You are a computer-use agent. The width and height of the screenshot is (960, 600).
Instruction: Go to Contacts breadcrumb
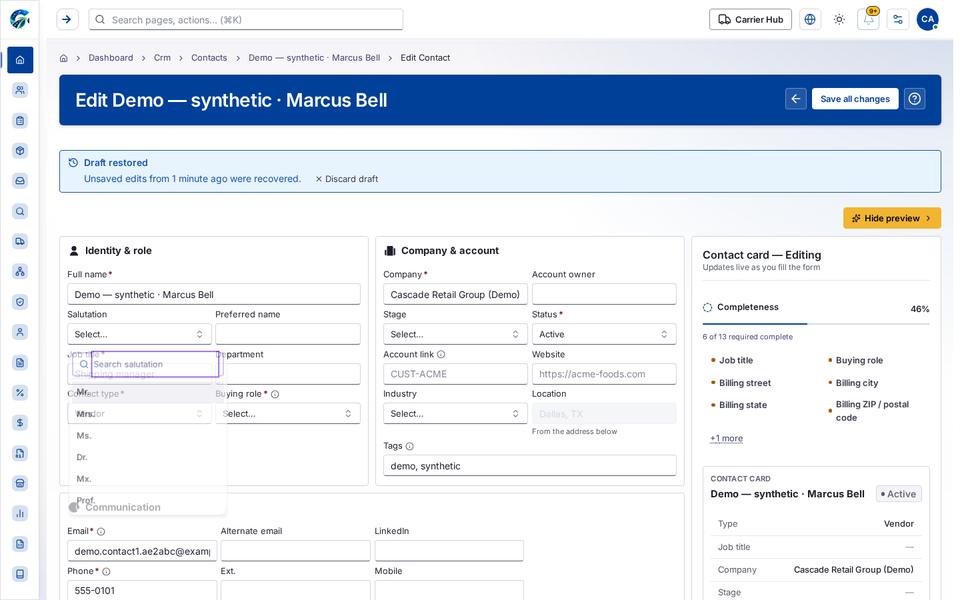tap(209, 58)
